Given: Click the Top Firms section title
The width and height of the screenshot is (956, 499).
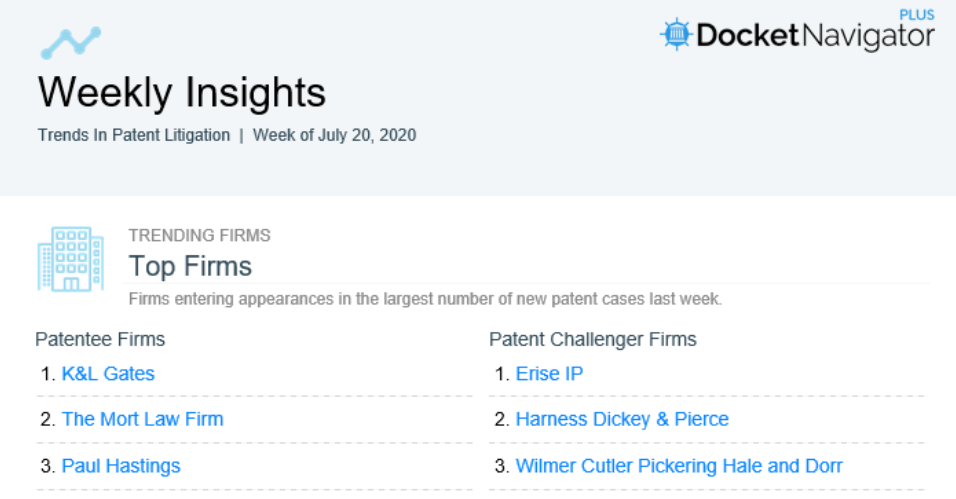Looking at the screenshot, I should [190, 266].
